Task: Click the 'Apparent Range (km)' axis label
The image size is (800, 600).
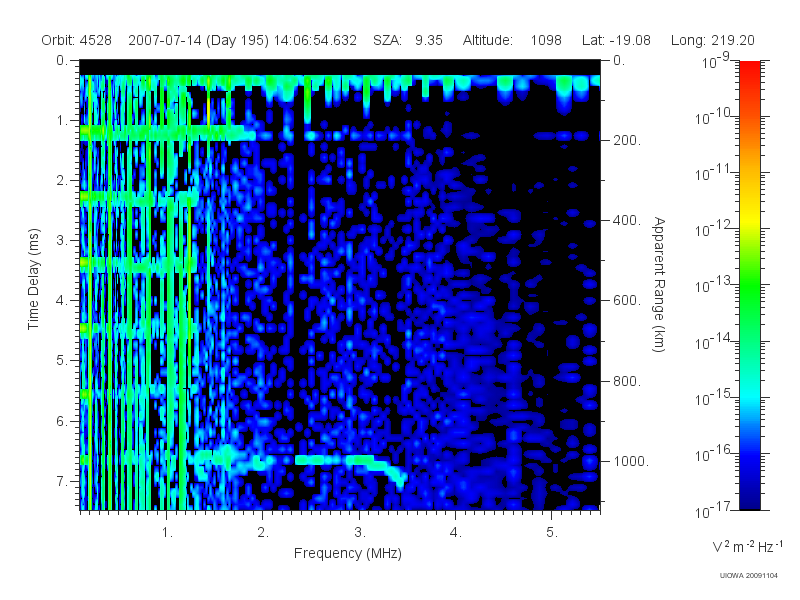Action: pos(660,285)
